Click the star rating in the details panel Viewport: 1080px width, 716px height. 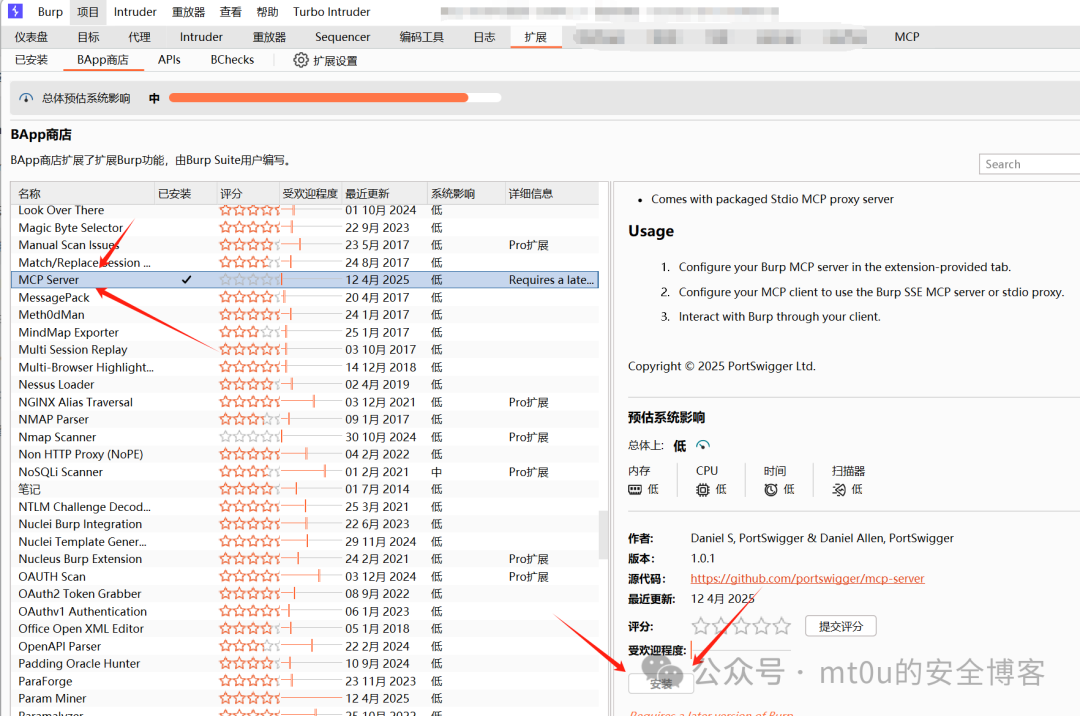[x=741, y=626]
